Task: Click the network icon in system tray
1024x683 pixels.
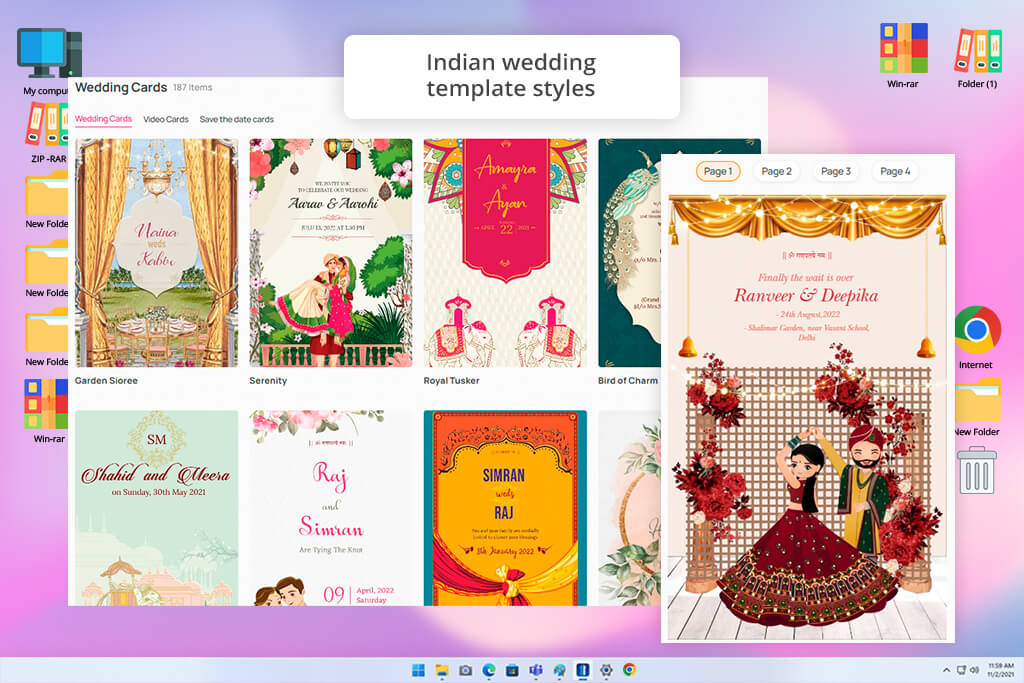Action: [x=961, y=670]
